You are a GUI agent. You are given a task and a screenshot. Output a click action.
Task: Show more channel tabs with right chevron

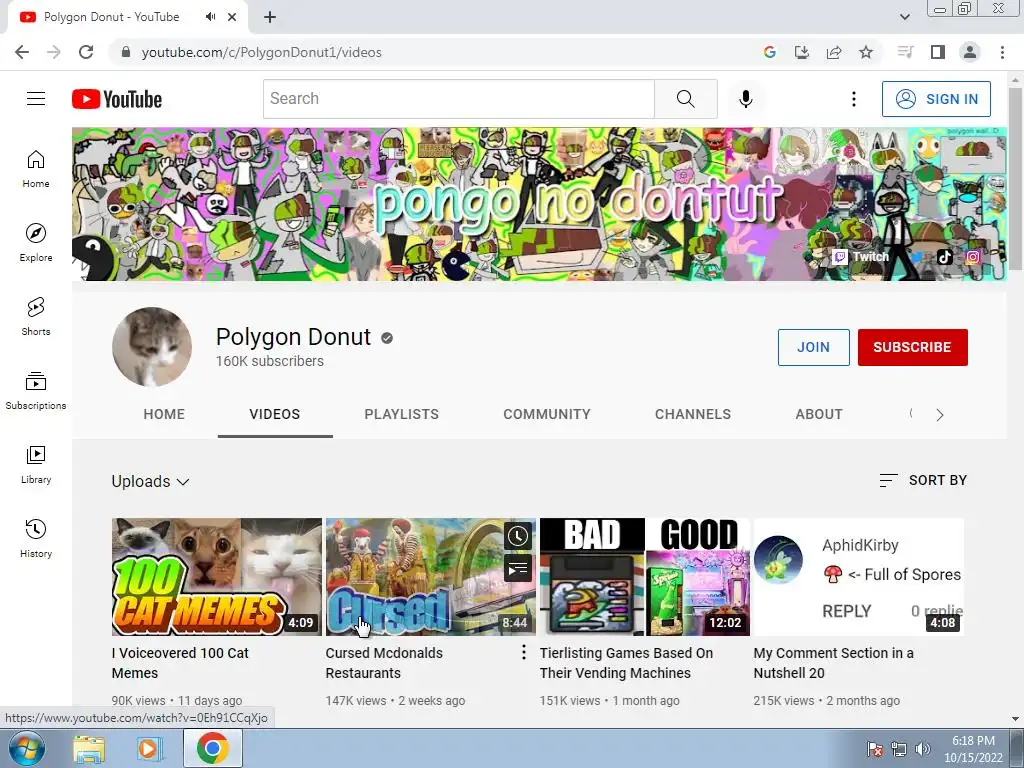(x=940, y=415)
